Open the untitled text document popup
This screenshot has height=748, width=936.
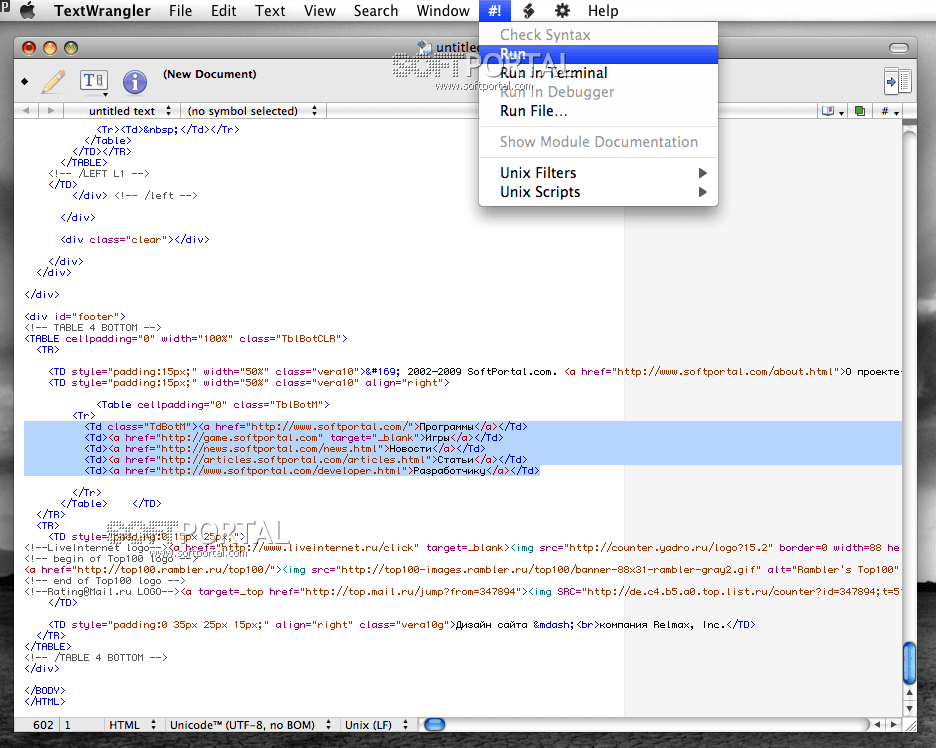pos(123,111)
